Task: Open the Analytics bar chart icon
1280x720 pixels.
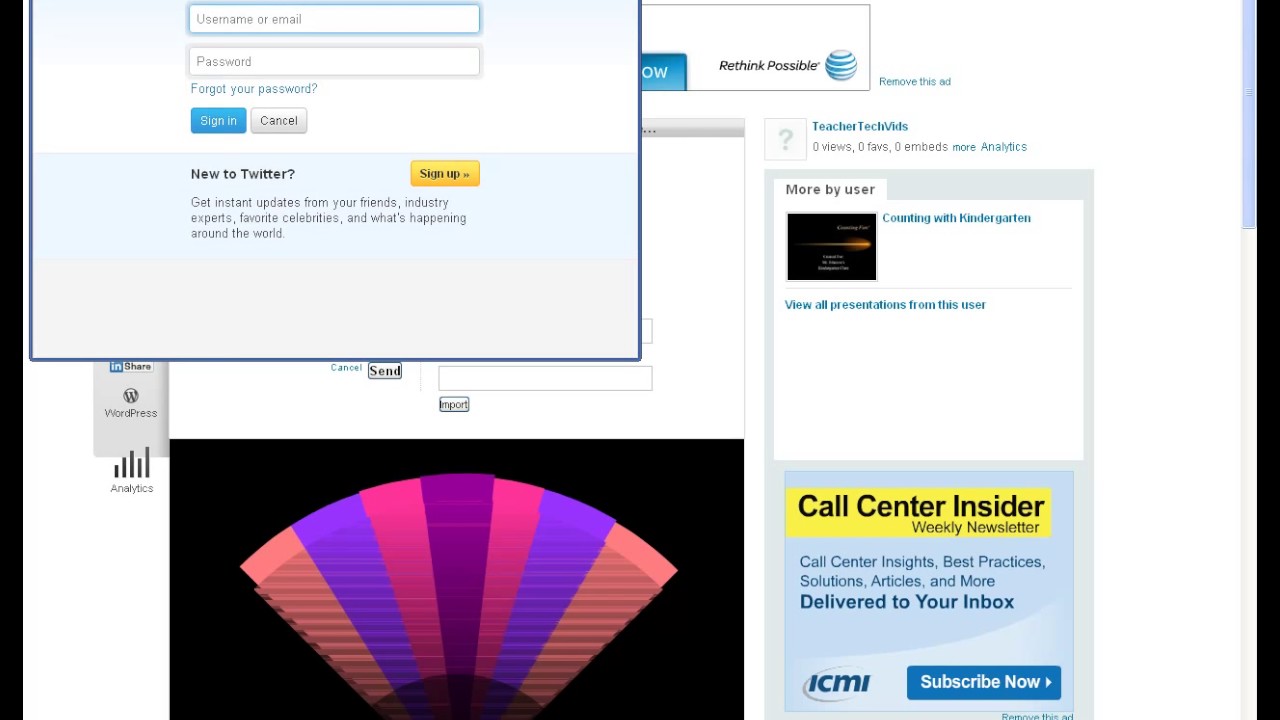Action: (132, 463)
